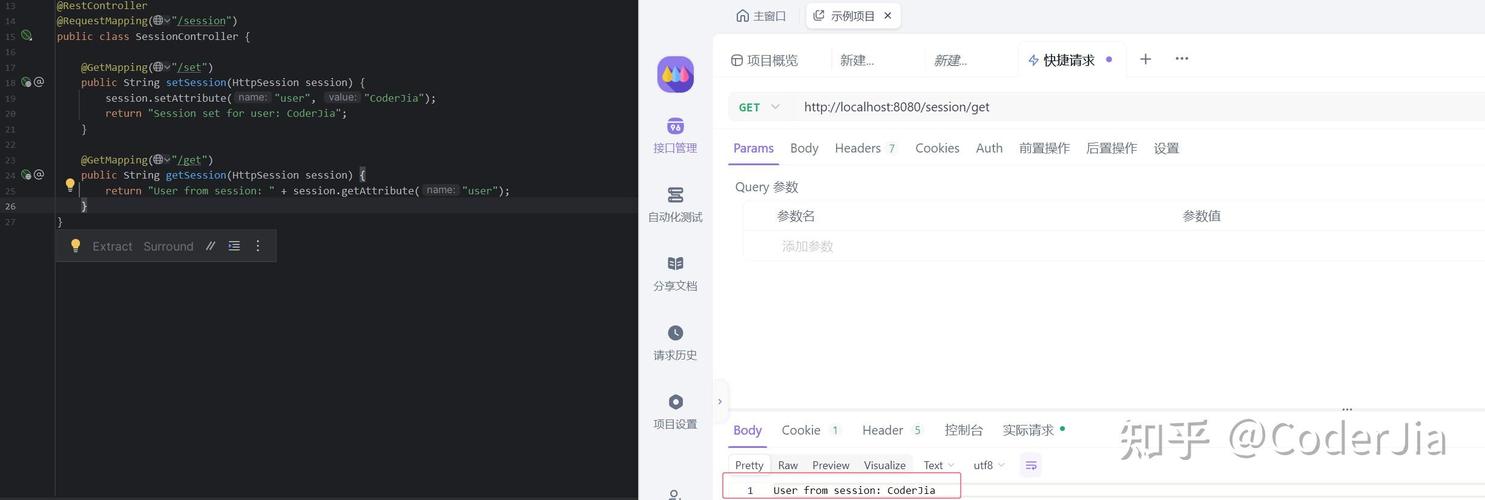
Task: Select the response Cookie 1 tab
Action: coord(811,430)
